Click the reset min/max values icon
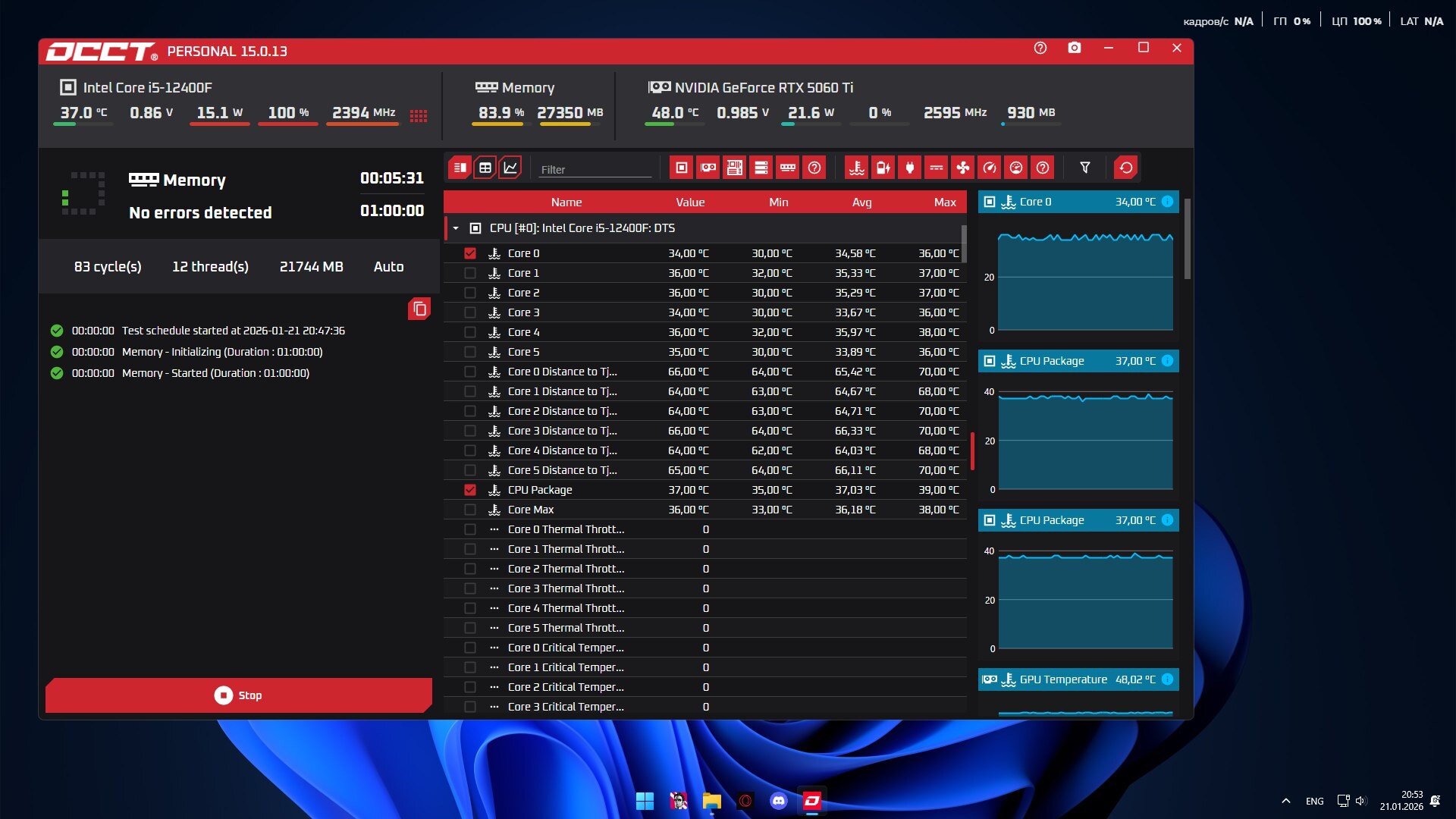The image size is (1456, 819). 1125,168
